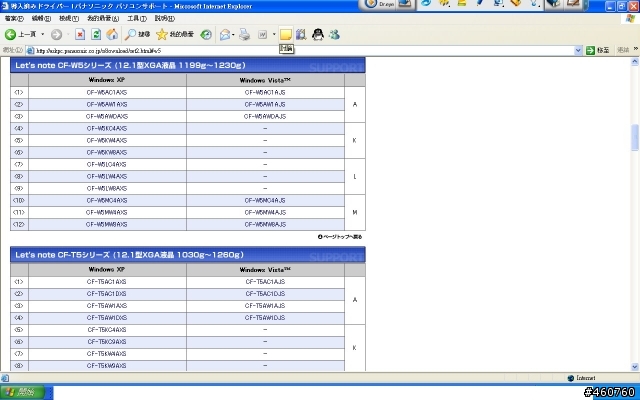Click the Let's note CF-W5シリーズ heading
The width and height of the screenshot is (640, 400).
pyautogui.click(x=131, y=65)
